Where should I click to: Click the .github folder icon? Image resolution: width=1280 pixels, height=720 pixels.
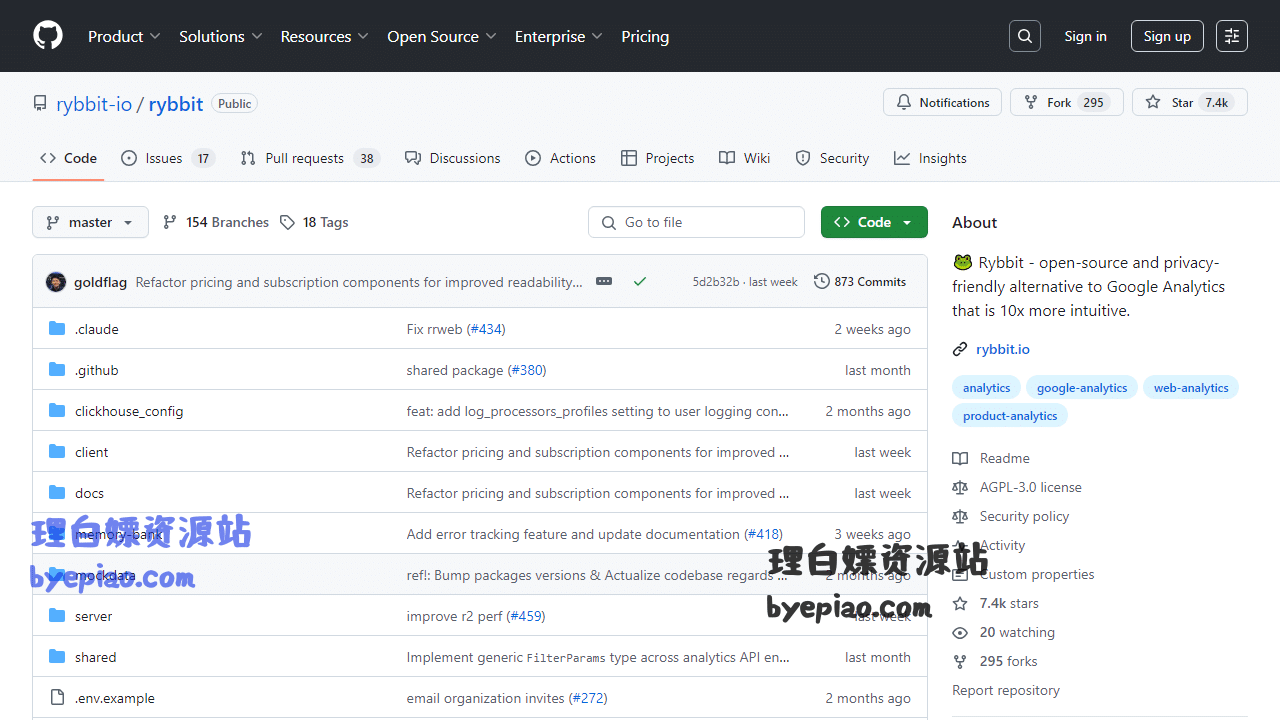[57, 370]
